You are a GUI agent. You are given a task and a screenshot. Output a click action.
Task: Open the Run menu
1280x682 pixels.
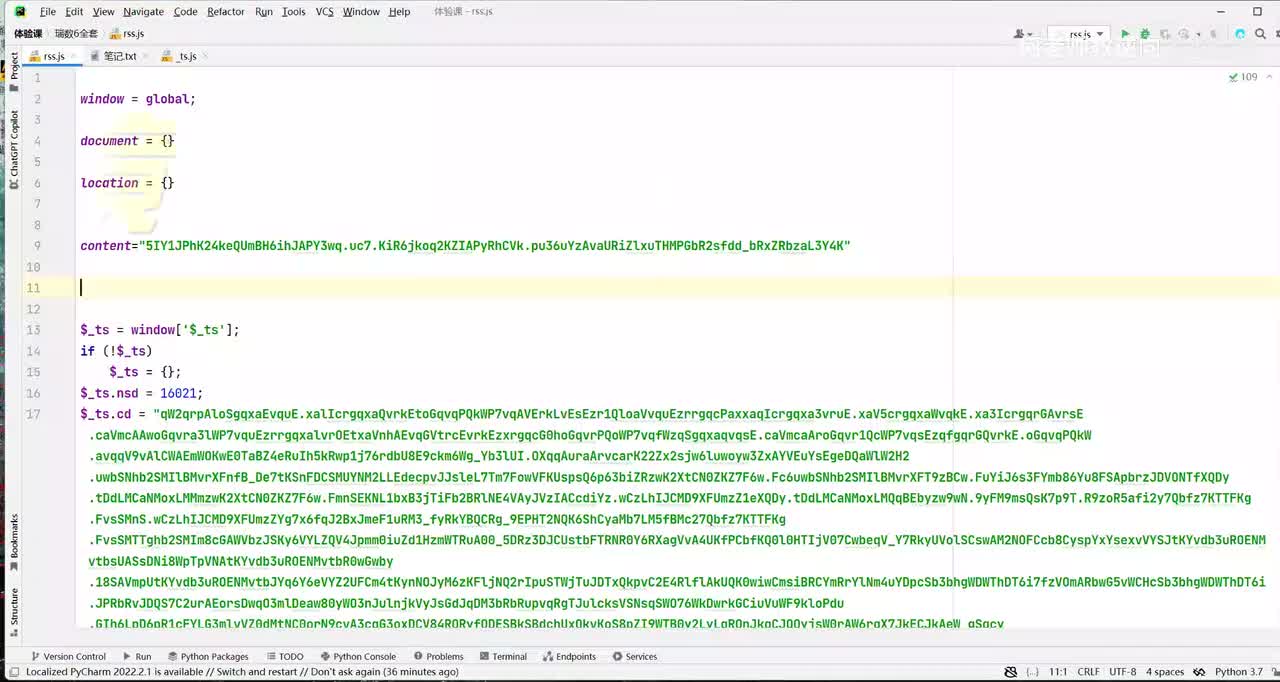click(x=264, y=12)
